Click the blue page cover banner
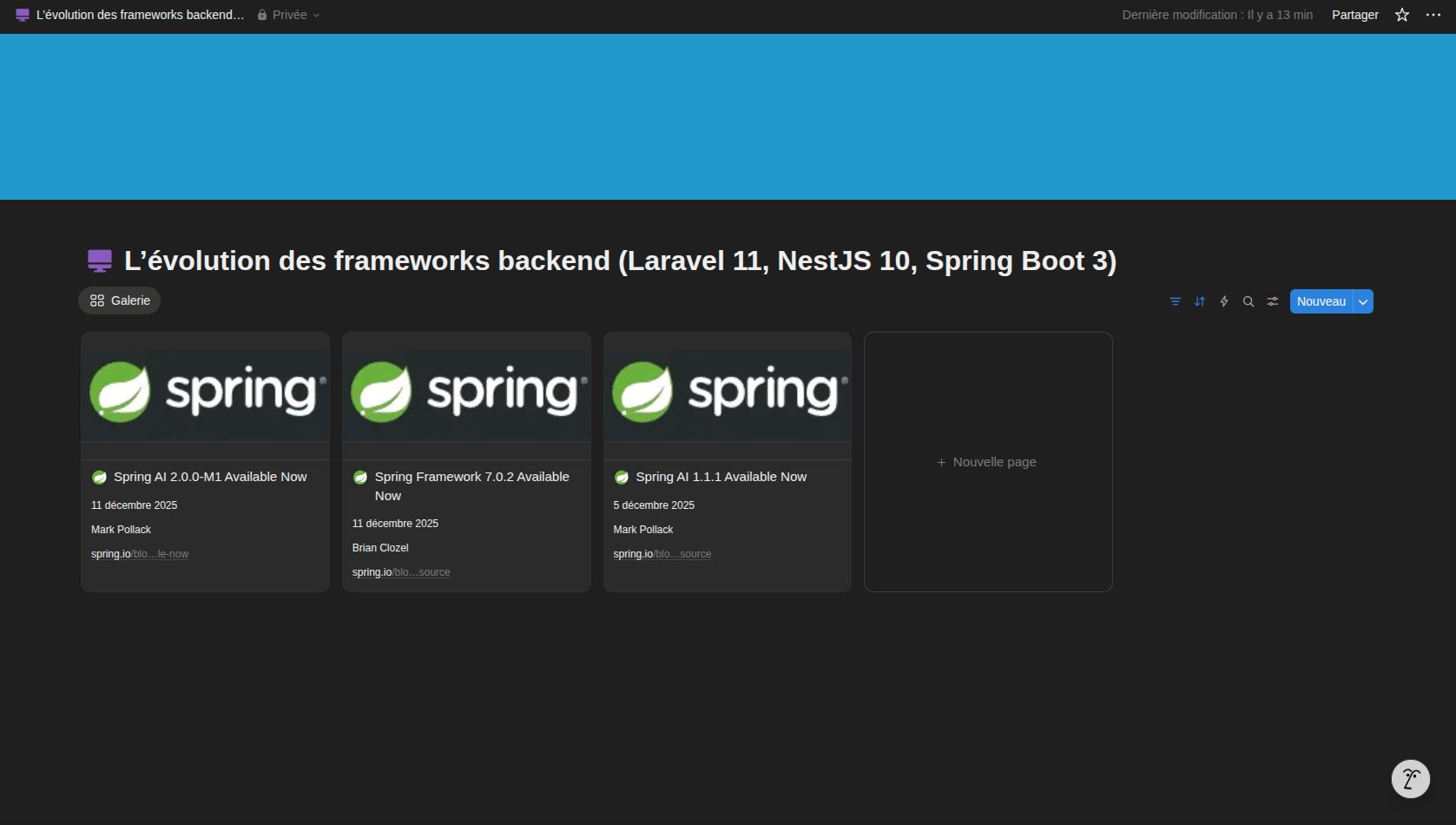Image resolution: width=1456 pixels, height=825 pixels. [728, 117]
